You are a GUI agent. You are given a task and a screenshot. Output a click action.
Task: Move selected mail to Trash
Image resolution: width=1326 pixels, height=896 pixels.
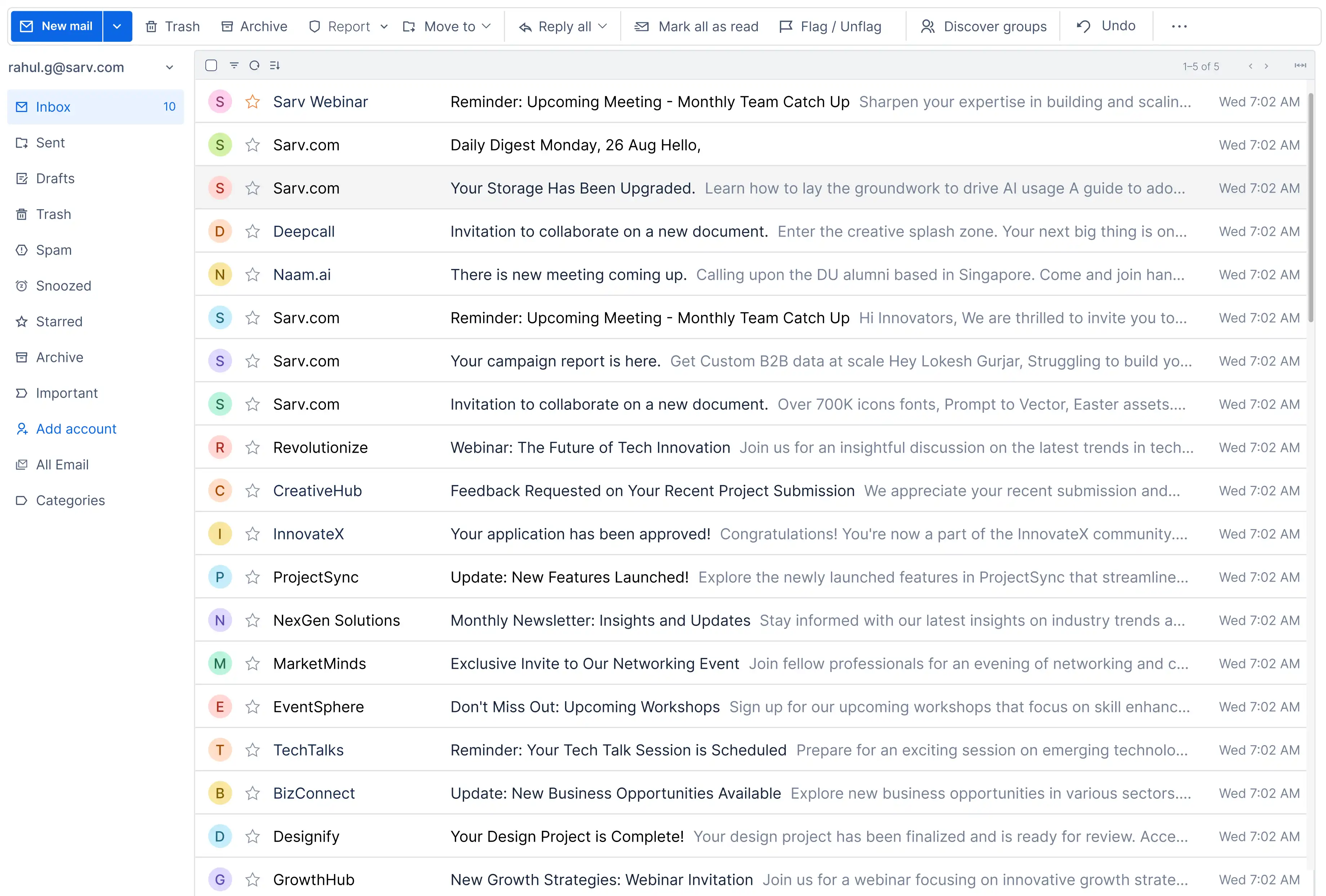coord(172,26)
